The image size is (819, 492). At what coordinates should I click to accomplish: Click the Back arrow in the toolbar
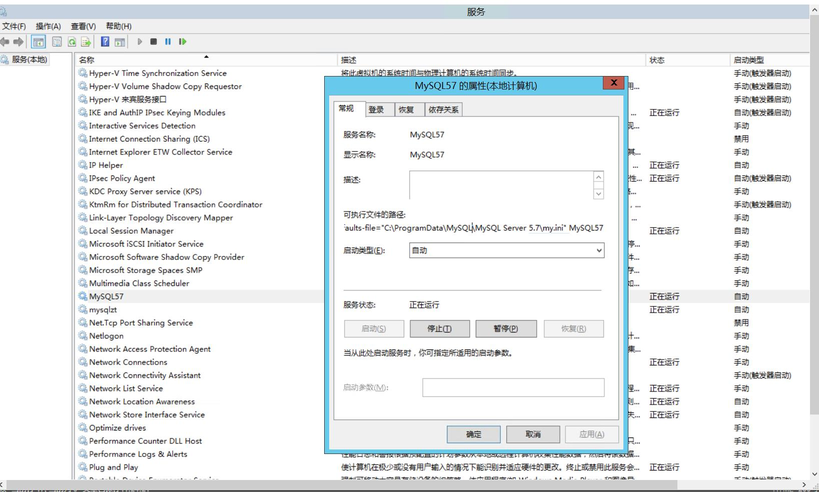[x=5, y=42]
